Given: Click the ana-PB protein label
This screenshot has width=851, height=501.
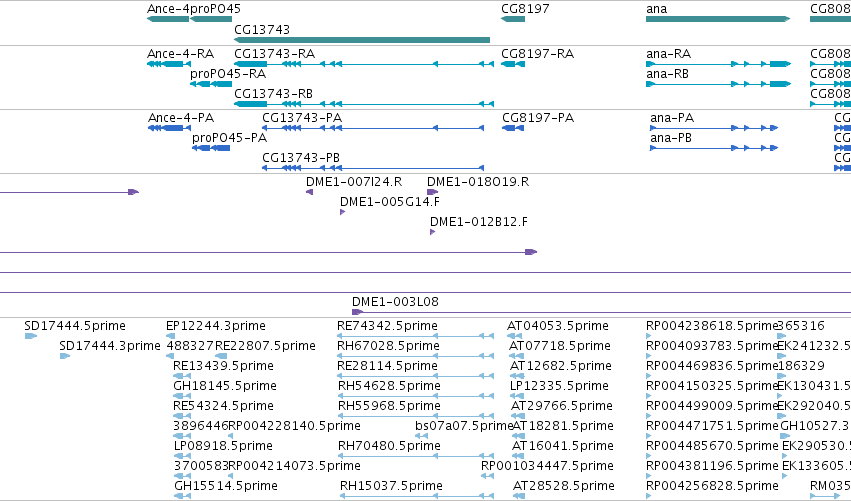Looking at the screenshot, I should (671, 138).
